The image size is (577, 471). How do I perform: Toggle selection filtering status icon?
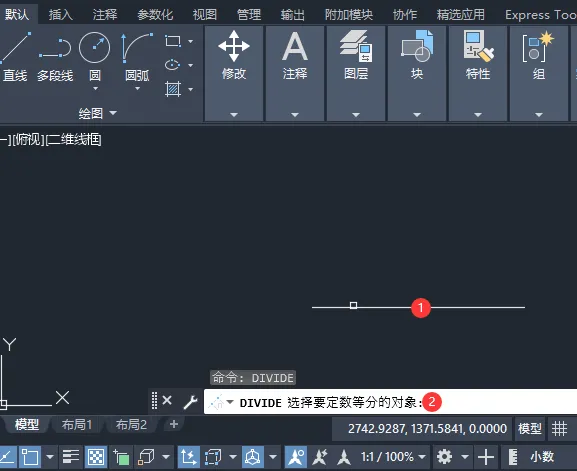click(213, 457)
